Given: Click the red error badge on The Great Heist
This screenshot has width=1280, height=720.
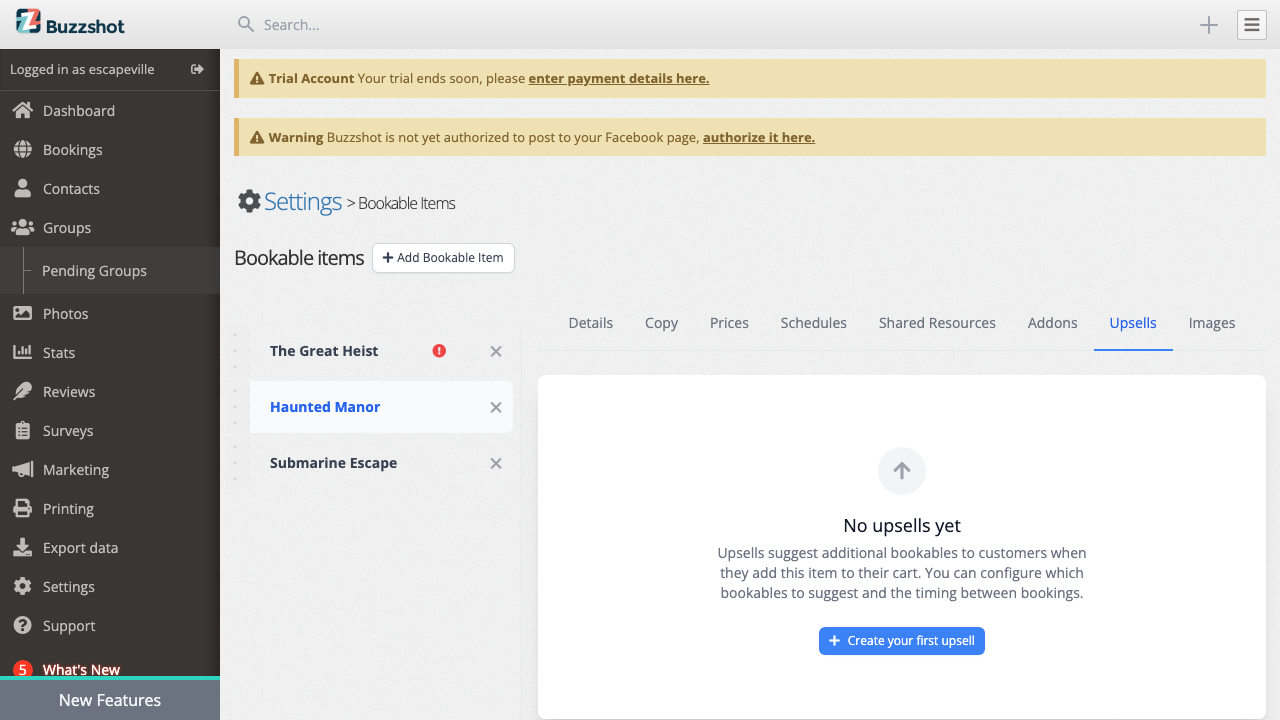Looking at the screenshot, I should (x=439, y=350).
